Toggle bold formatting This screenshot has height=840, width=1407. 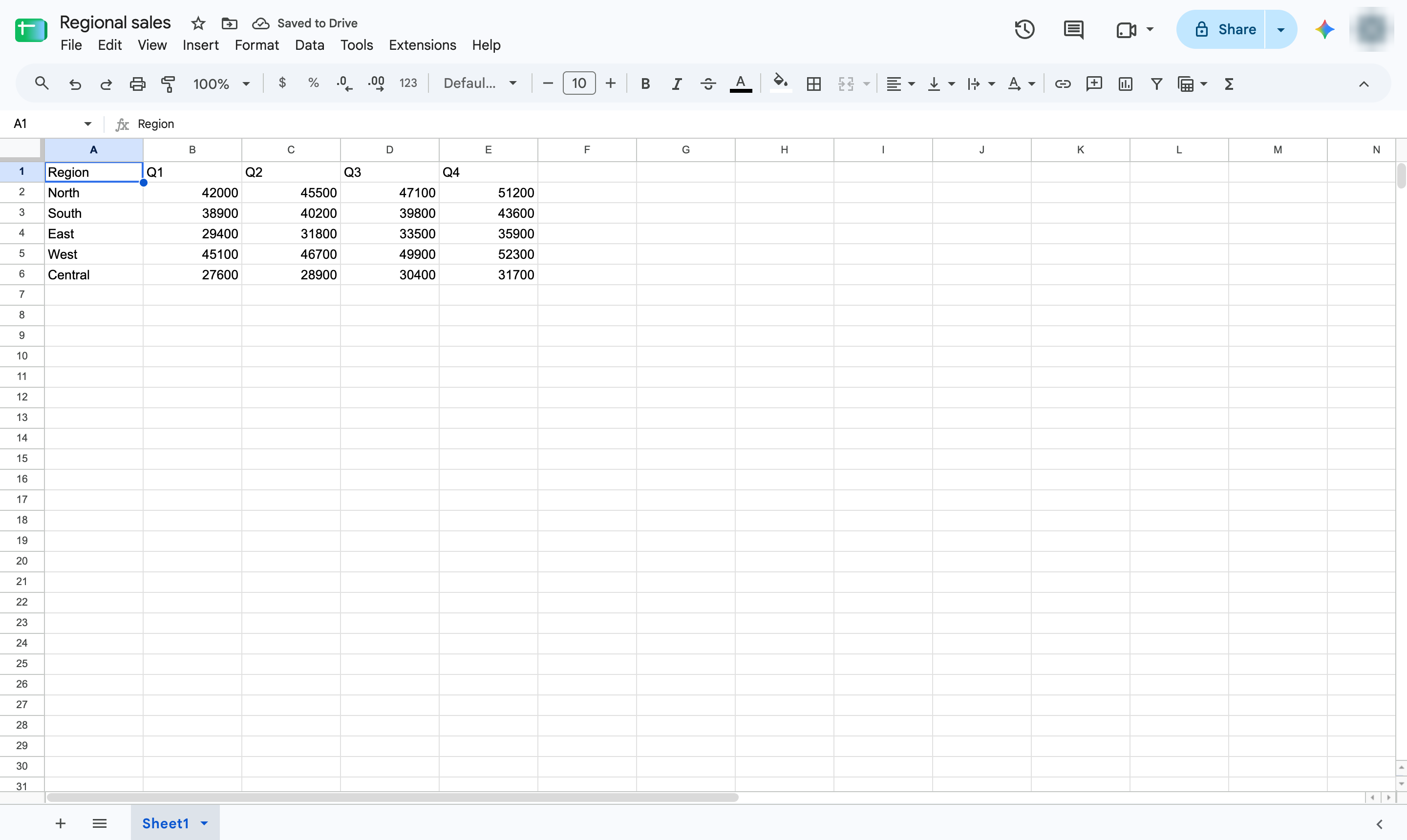click(x=645, y=84)
